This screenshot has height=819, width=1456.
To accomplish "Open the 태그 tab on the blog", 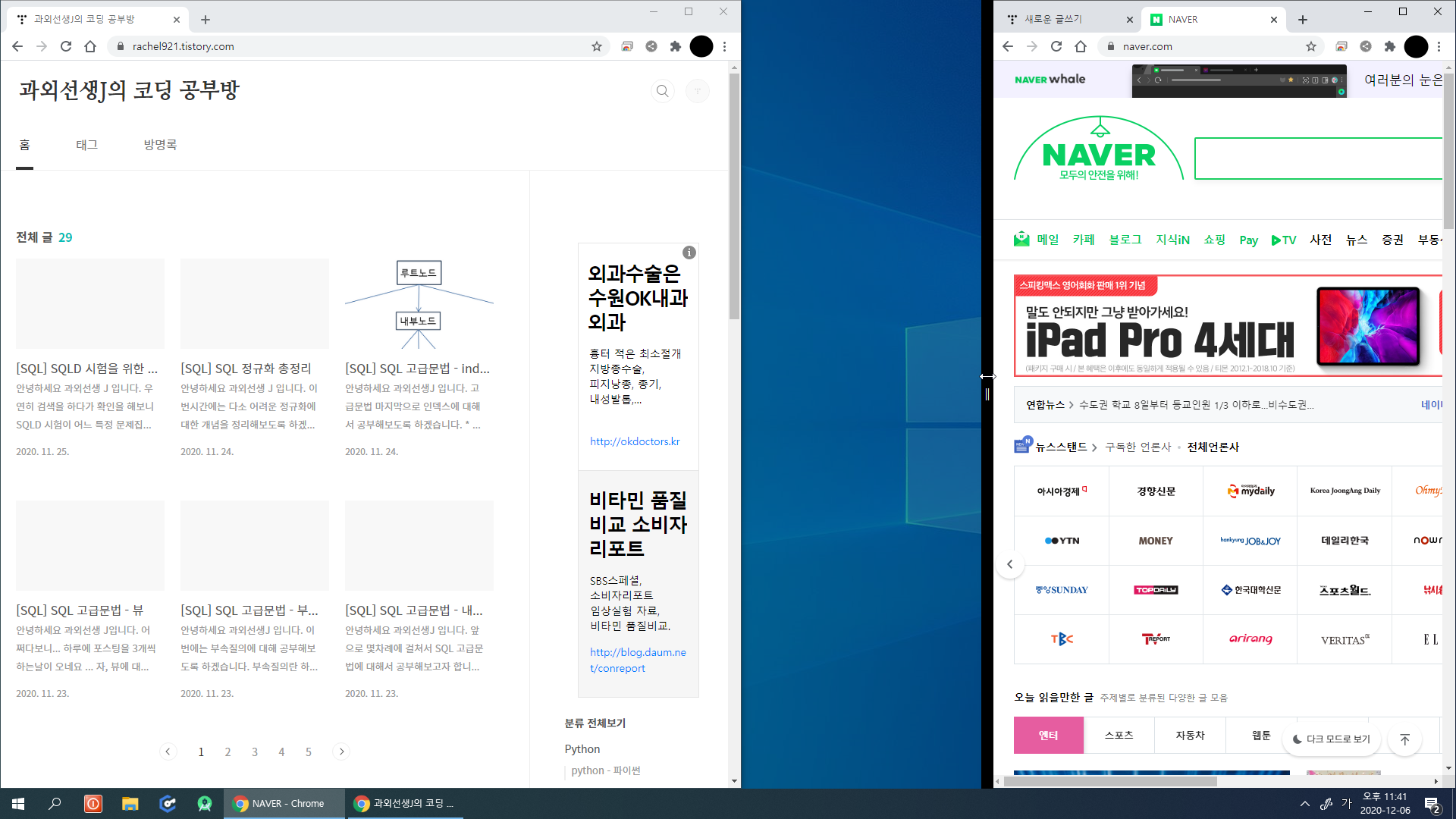I will 86,145.
